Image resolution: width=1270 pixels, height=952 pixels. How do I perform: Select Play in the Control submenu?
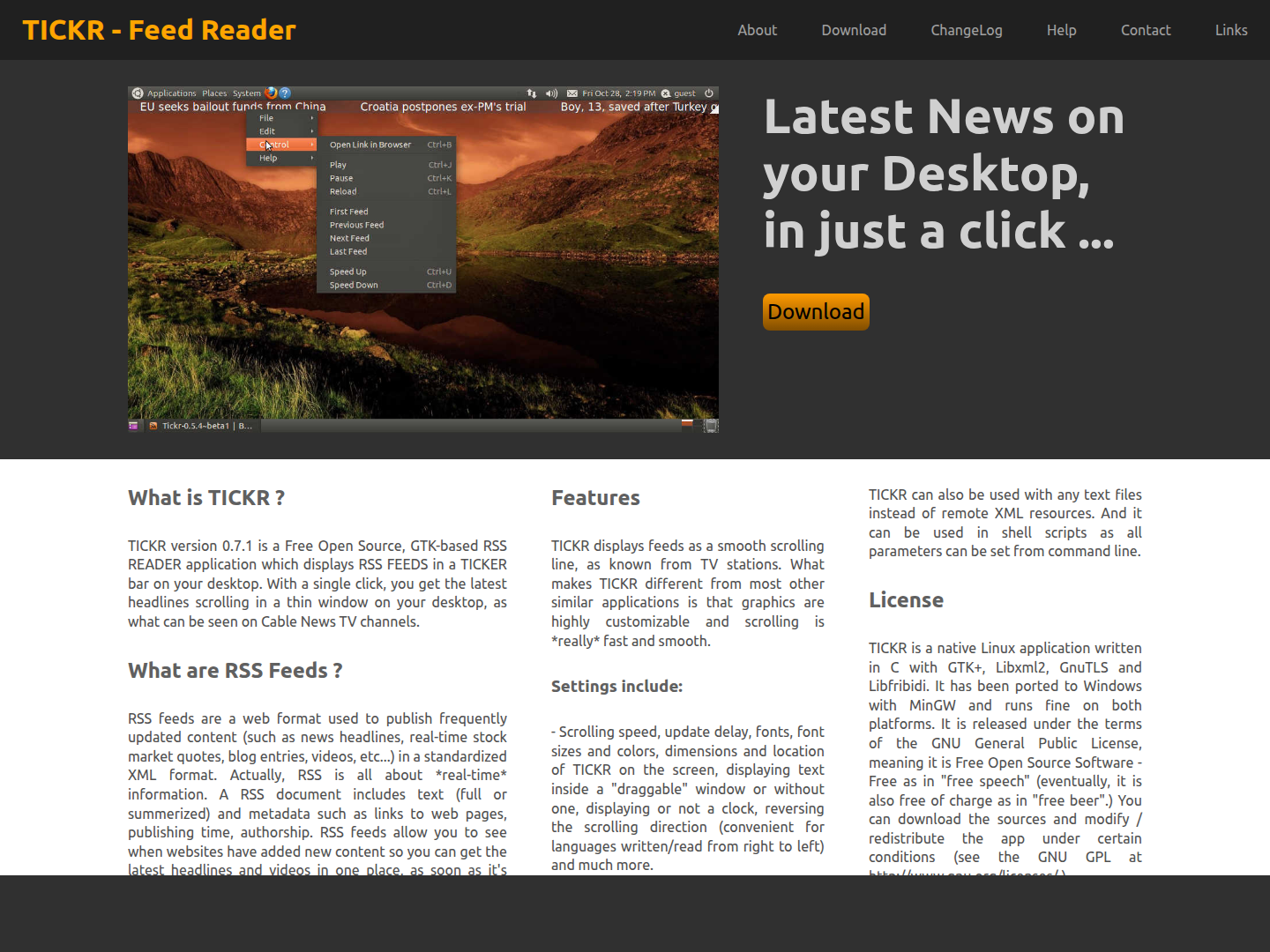386,165
